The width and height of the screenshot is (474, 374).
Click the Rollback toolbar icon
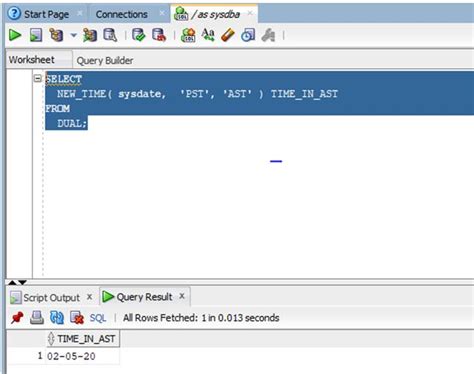159,35
